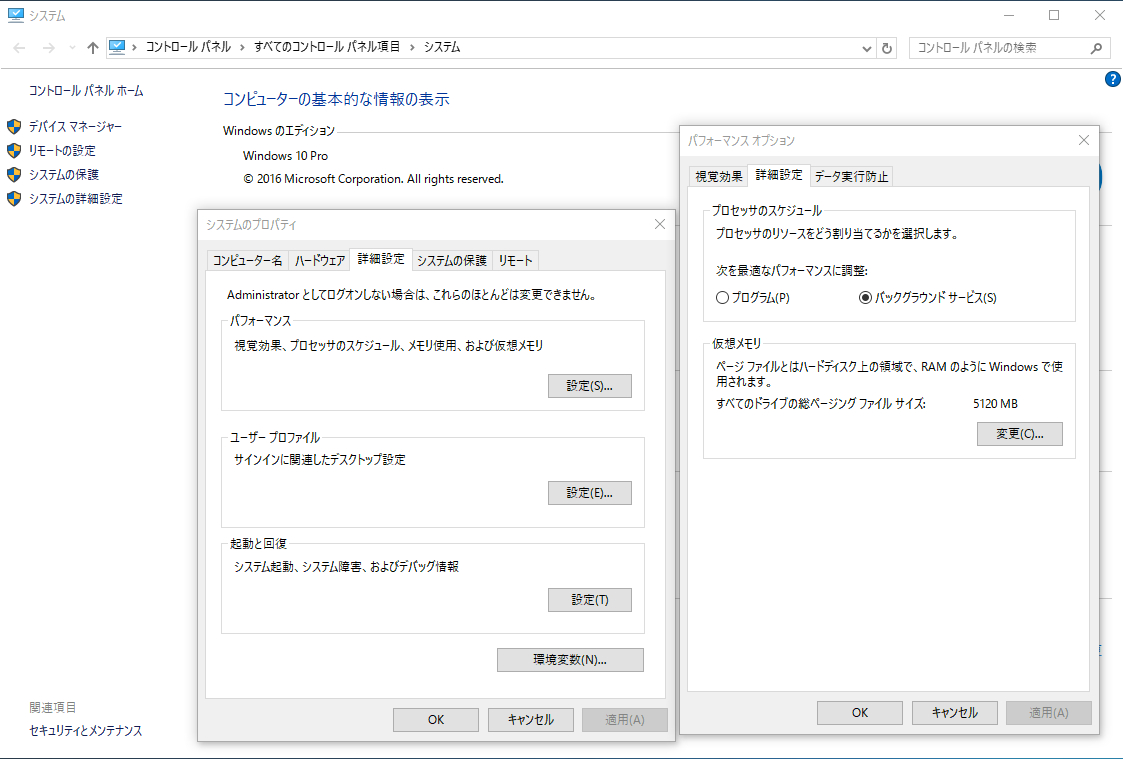Open user profile 設定(E)... button
1123x759 pixels.
click(x=589, y=493)
